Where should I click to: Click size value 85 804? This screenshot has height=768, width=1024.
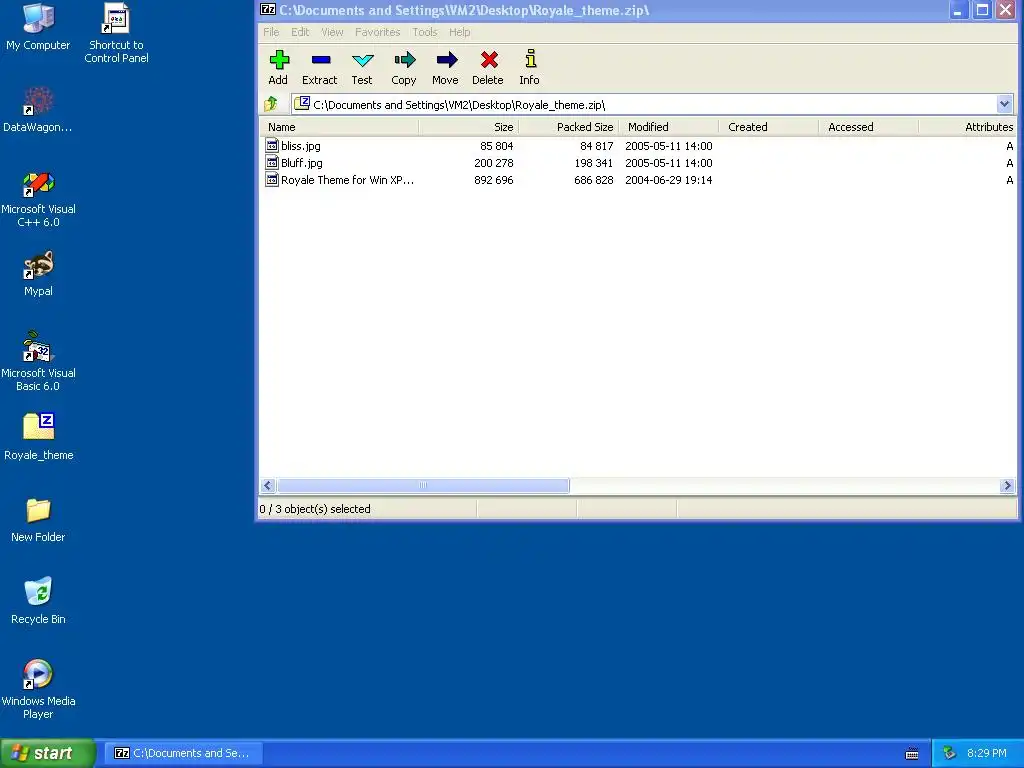496,146
